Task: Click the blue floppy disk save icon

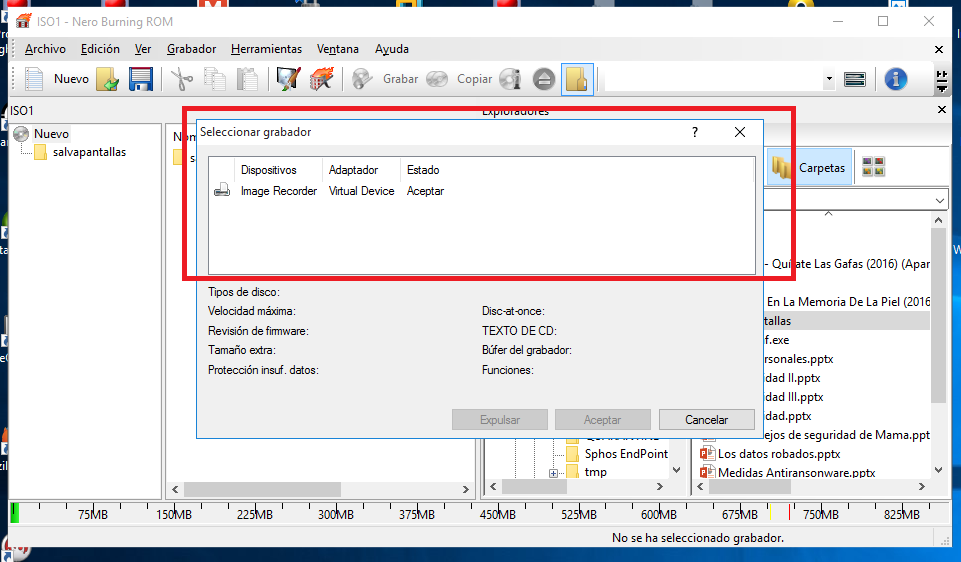Action: pyautogui.click(x=140, y=79)
